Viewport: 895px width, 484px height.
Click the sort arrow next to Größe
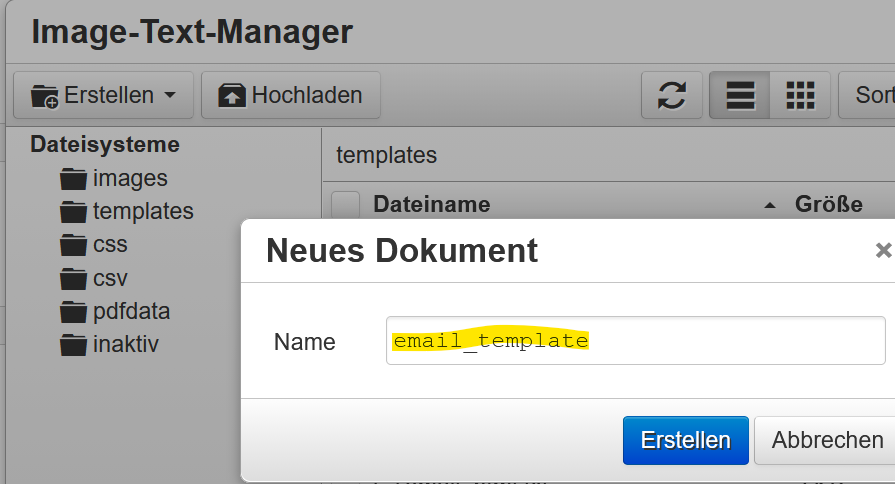tap(769, 206)
